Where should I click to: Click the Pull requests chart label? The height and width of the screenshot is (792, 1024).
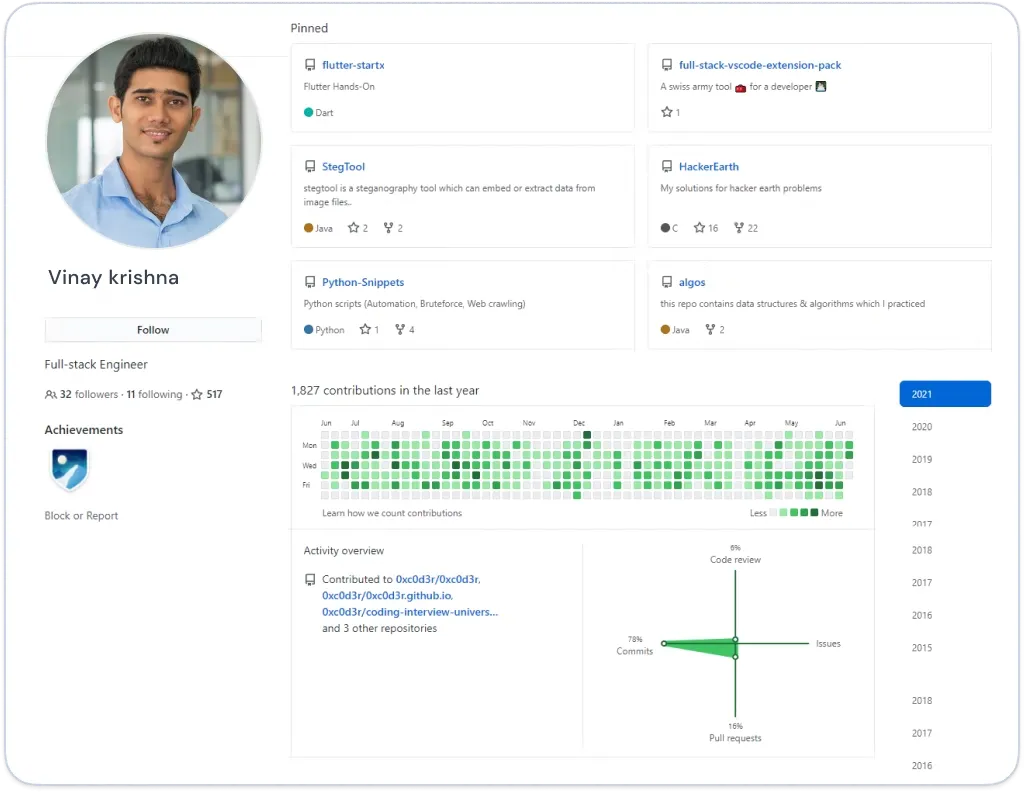735,738
